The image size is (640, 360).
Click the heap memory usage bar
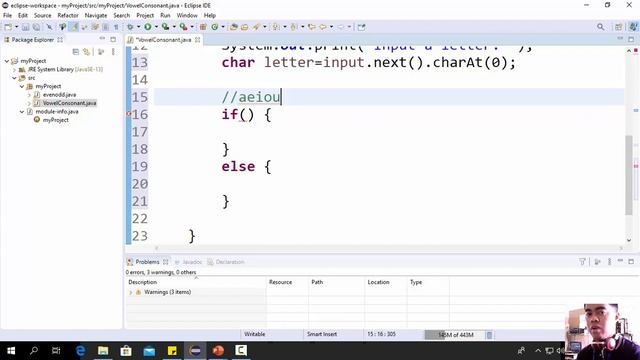(454, 335)
